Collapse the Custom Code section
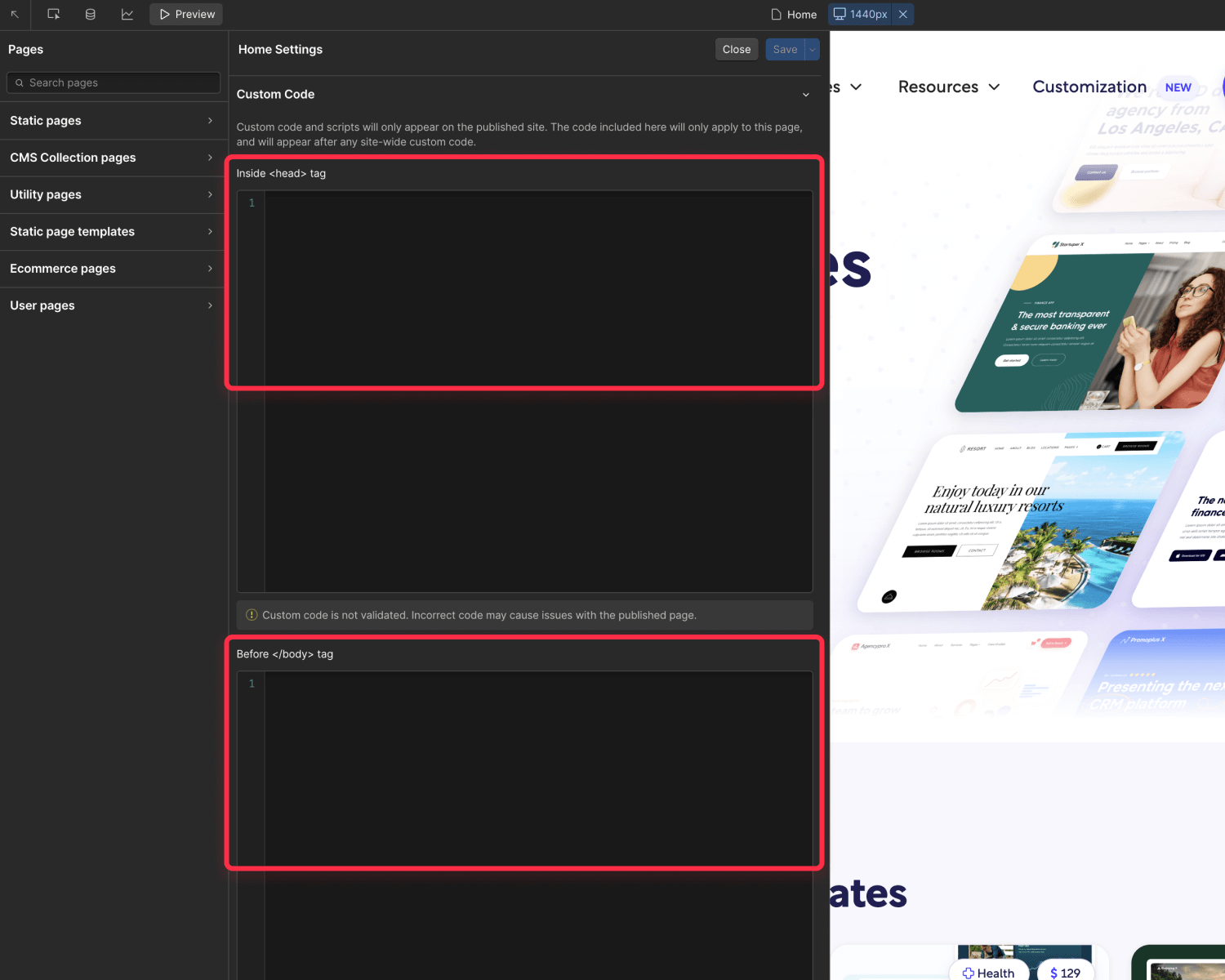Screen dimensions: 1225x980 (x=806, y=95)
